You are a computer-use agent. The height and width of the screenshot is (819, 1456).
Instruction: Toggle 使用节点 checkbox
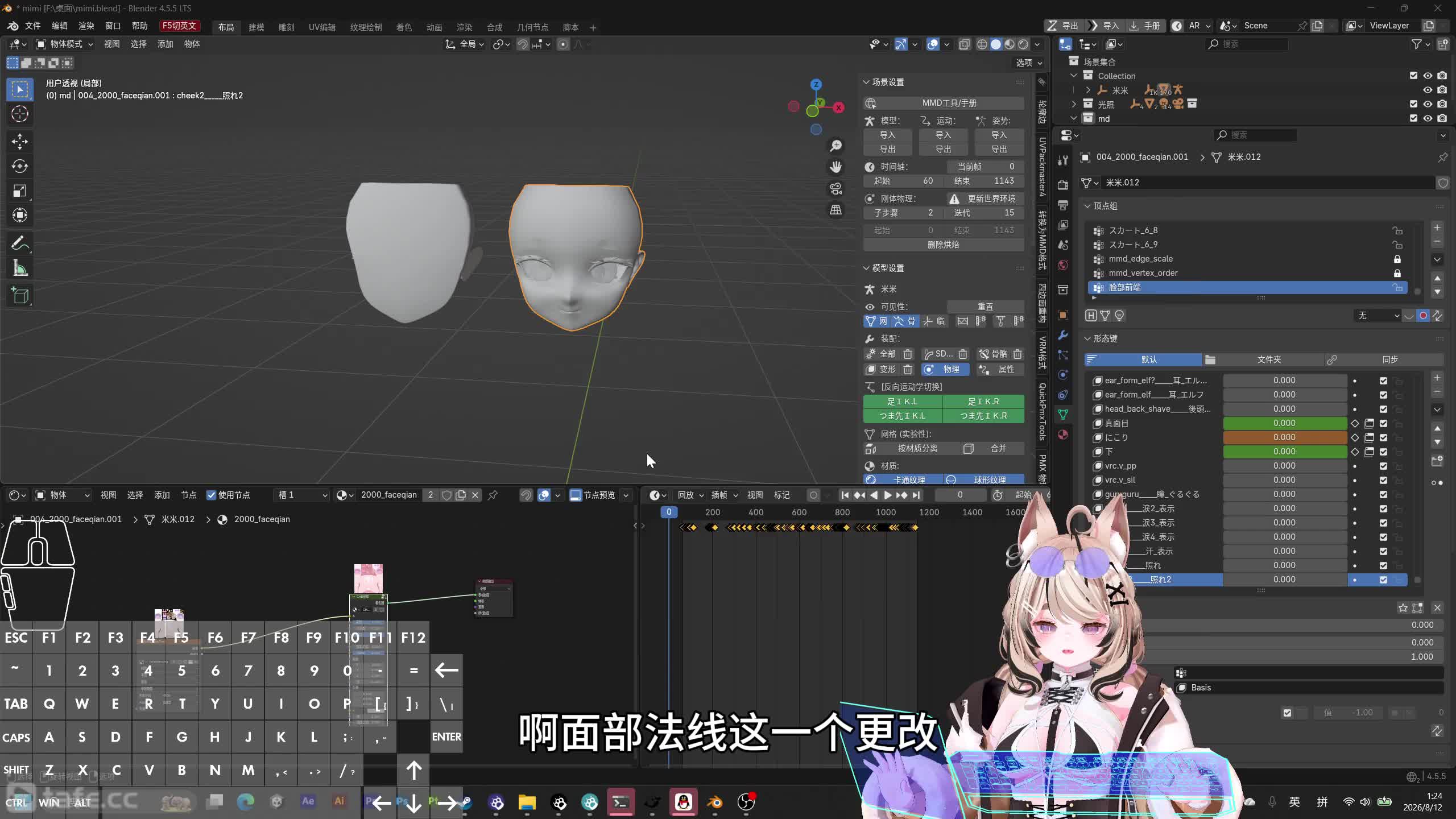(x=212, y=495)
